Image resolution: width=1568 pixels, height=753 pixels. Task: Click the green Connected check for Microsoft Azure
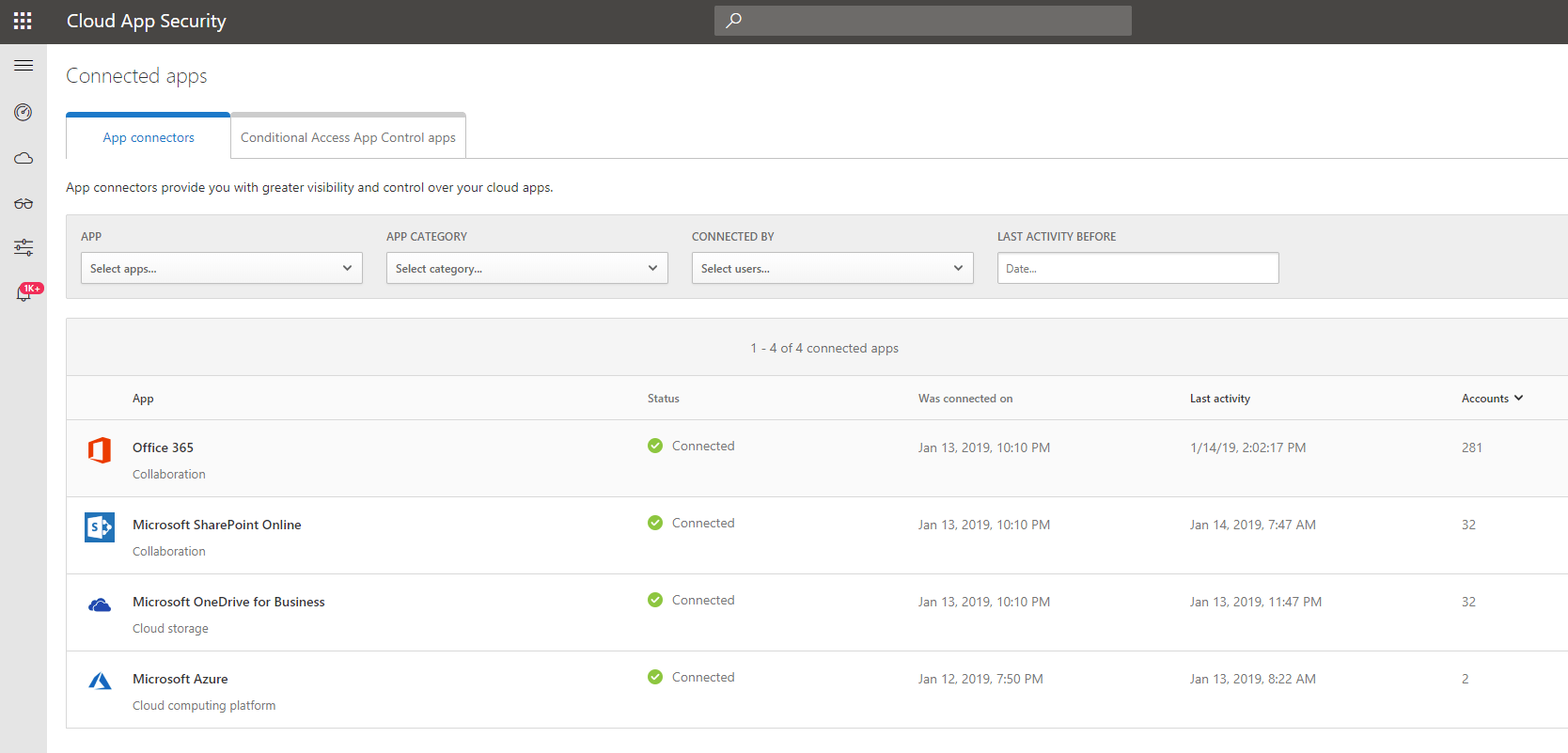tap(655, 677)
